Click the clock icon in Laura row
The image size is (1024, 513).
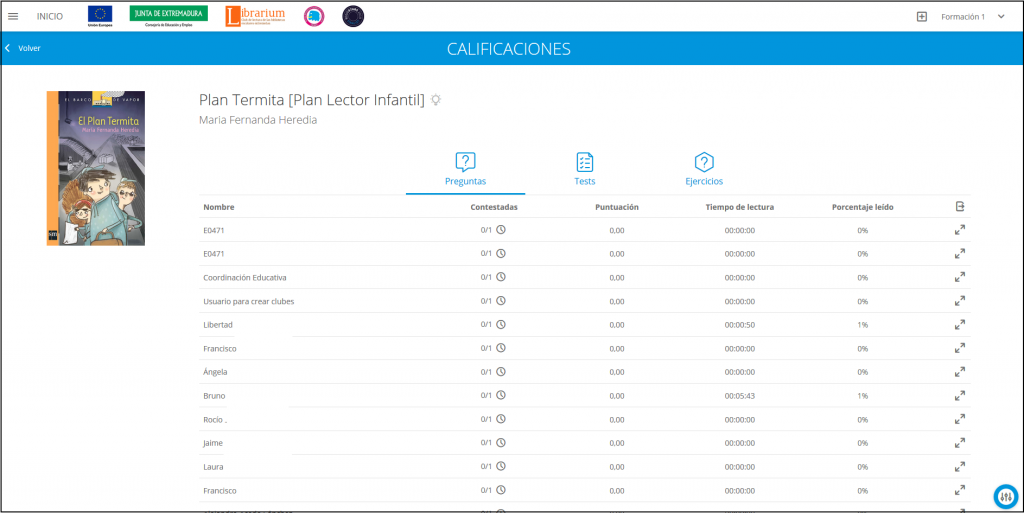501,466
